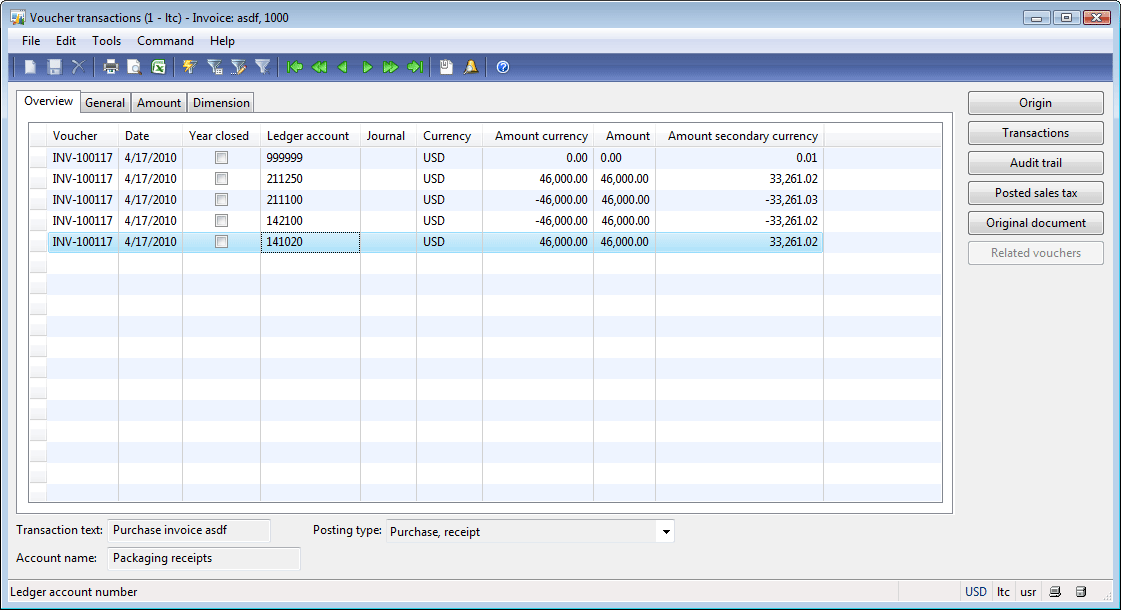The image size is (1121, 610).
Task: Go to next page of records
Action: point(391,67)
